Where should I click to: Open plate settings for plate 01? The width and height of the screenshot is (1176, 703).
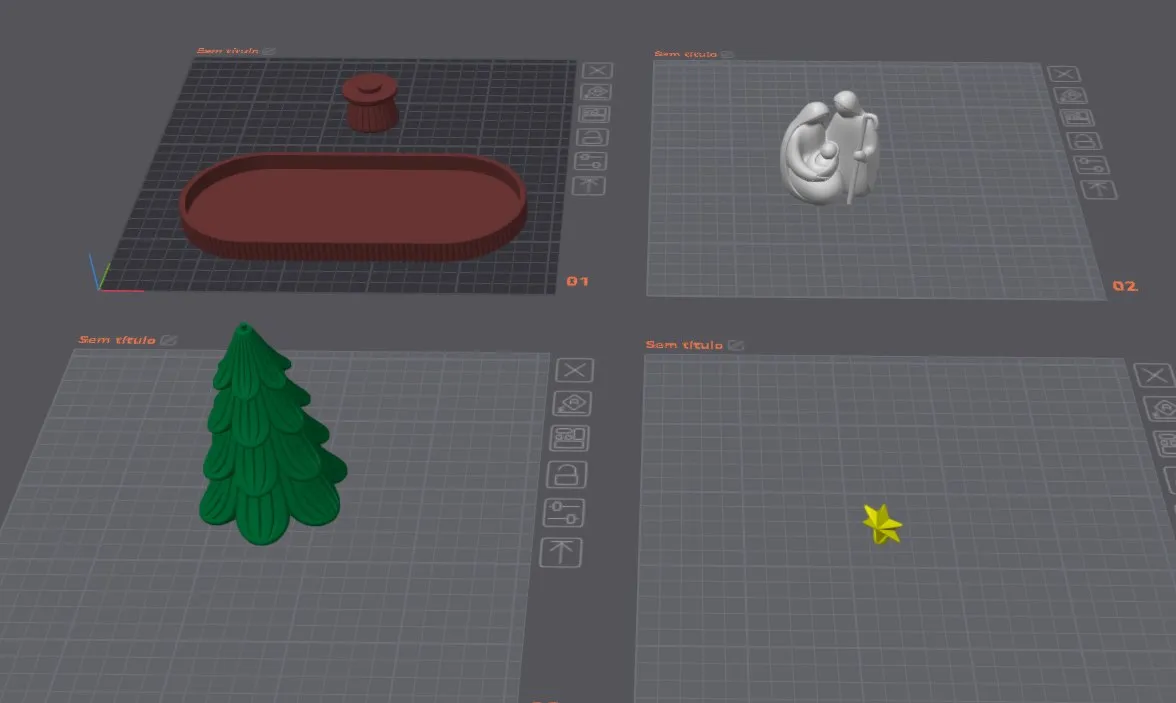point(590,161)
